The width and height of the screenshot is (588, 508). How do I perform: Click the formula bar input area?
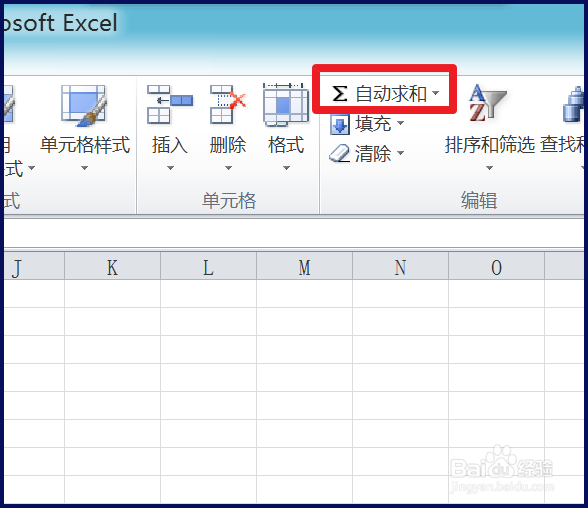point(294,233)
